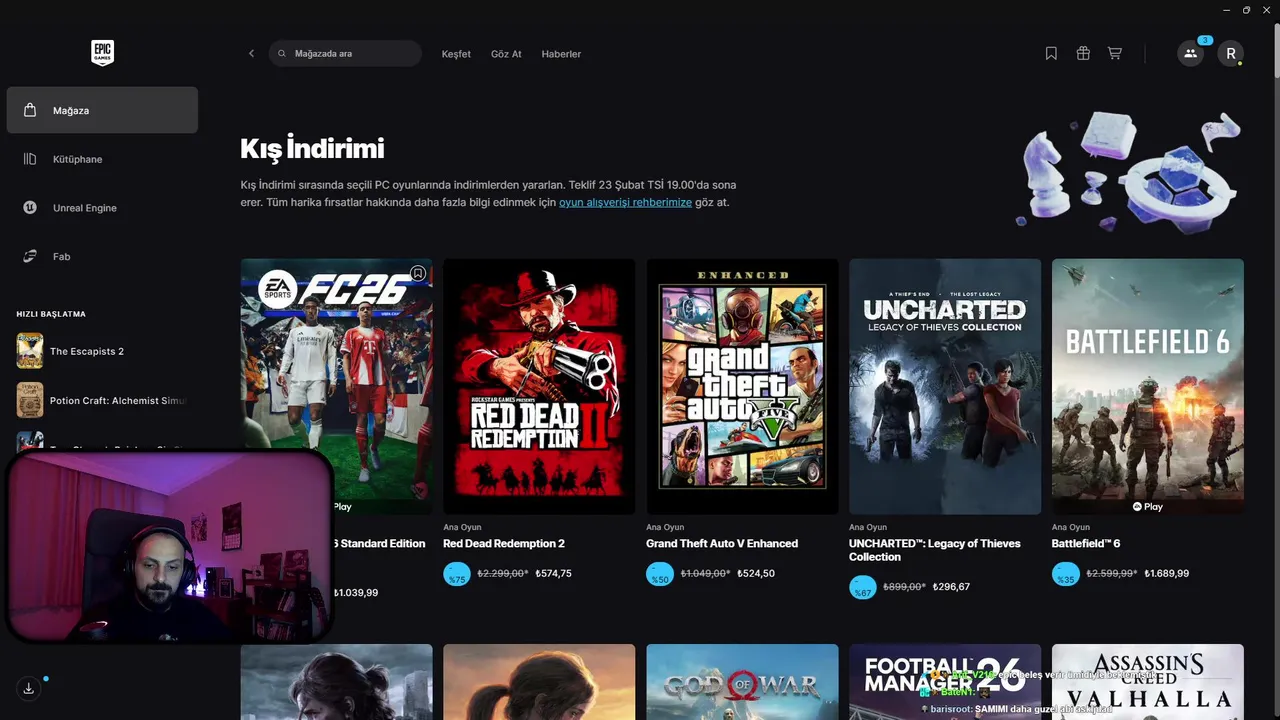Click the ₺524,50 price
Viewport: 1280px width, 720px height.
(756, 574)
